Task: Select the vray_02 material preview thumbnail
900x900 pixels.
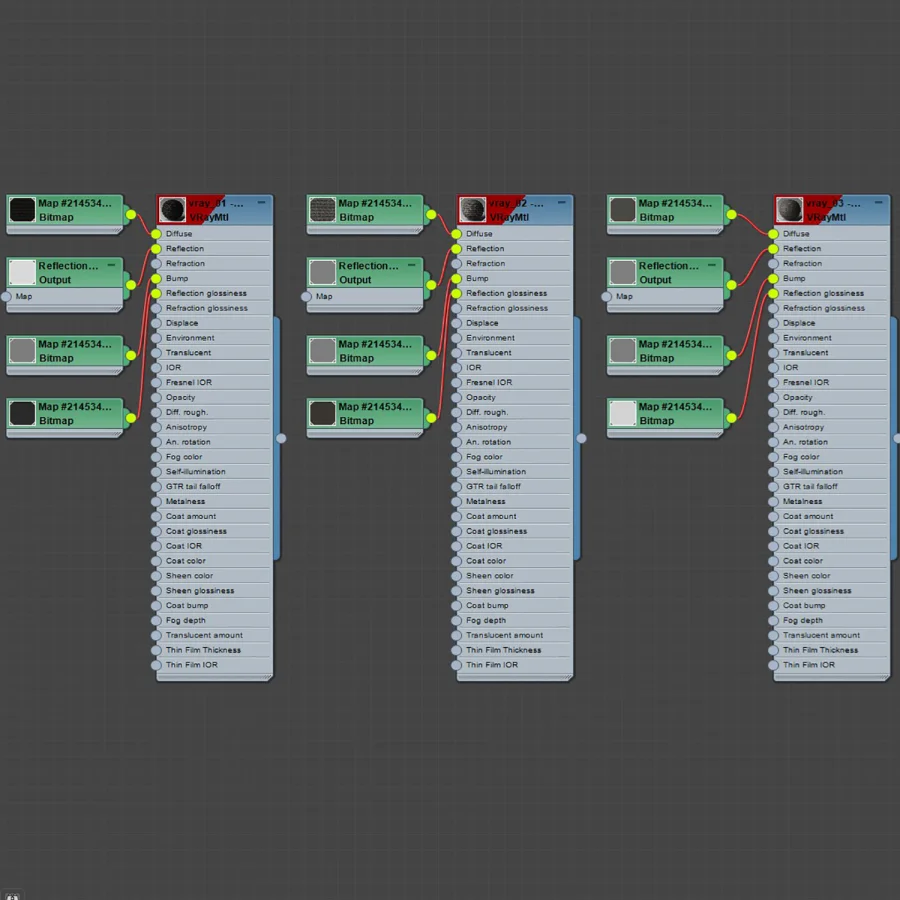Action: click(x=472, y=210)
